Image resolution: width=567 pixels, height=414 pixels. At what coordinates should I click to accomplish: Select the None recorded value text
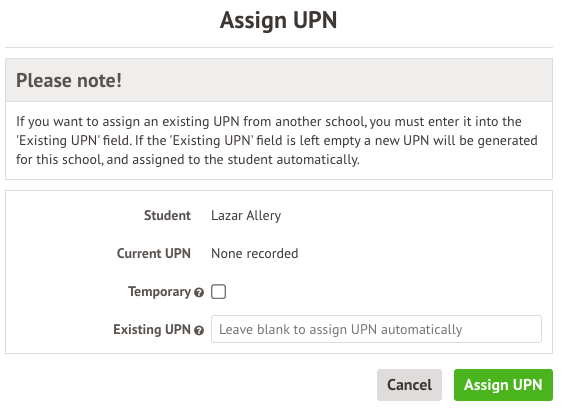point(255,253)
